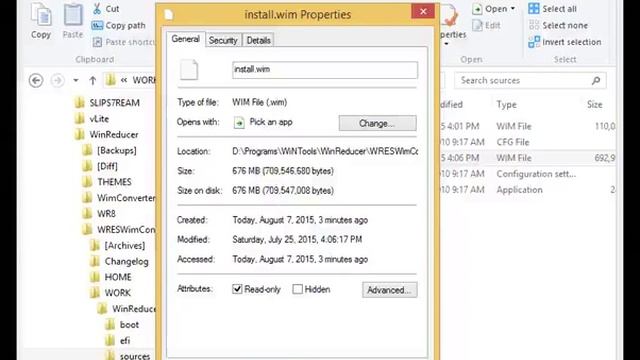Click the Application type row
Image resolution: width=640 pixels, height=360 pixels.
tap(528, 190)
